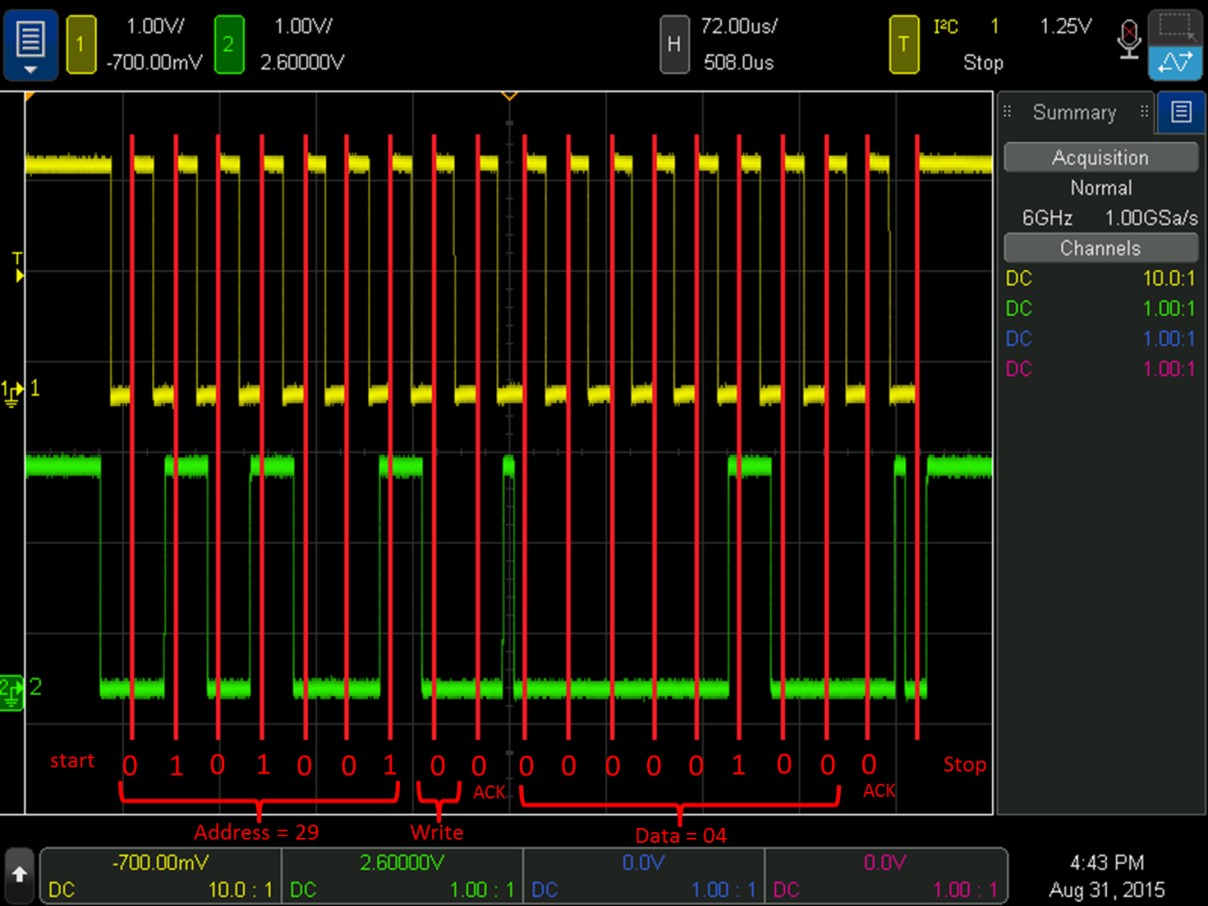Click Channels button in Summary

pos(1100,248)
